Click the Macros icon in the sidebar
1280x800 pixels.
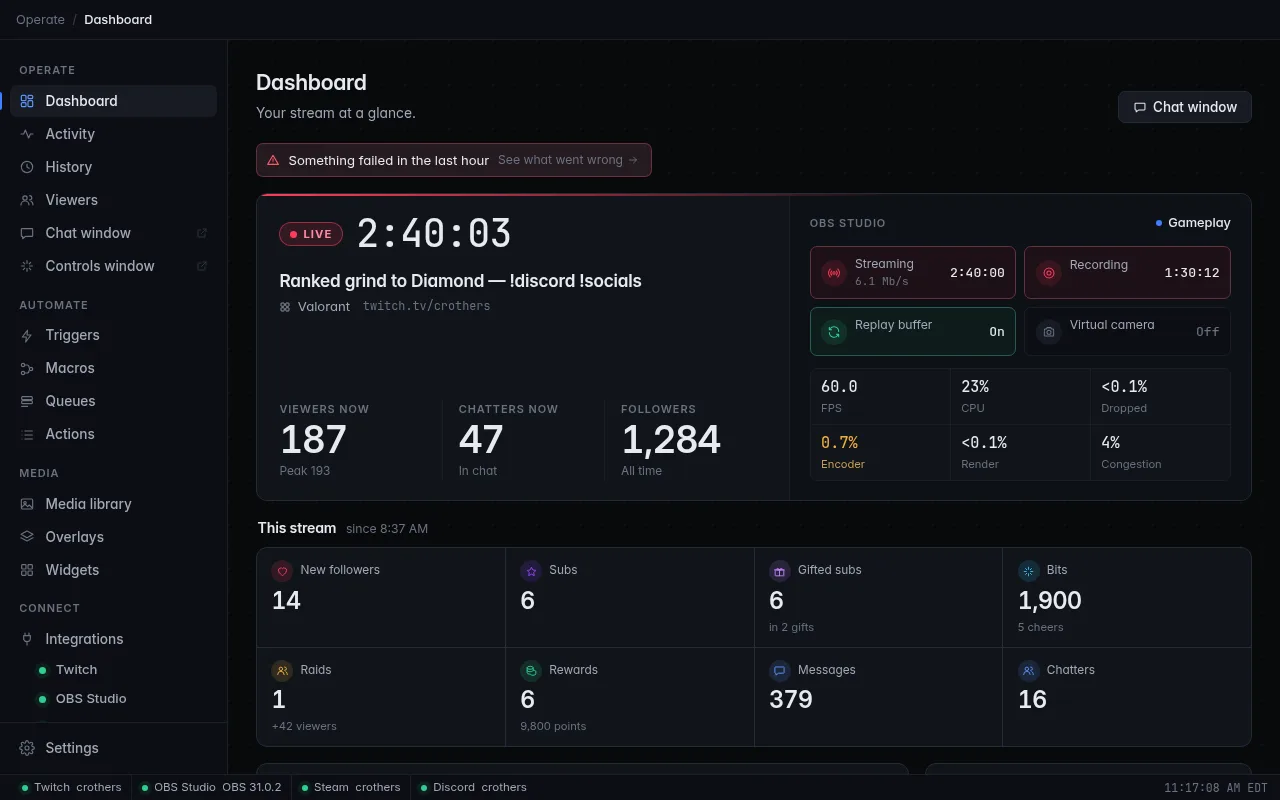pos(27,368)
